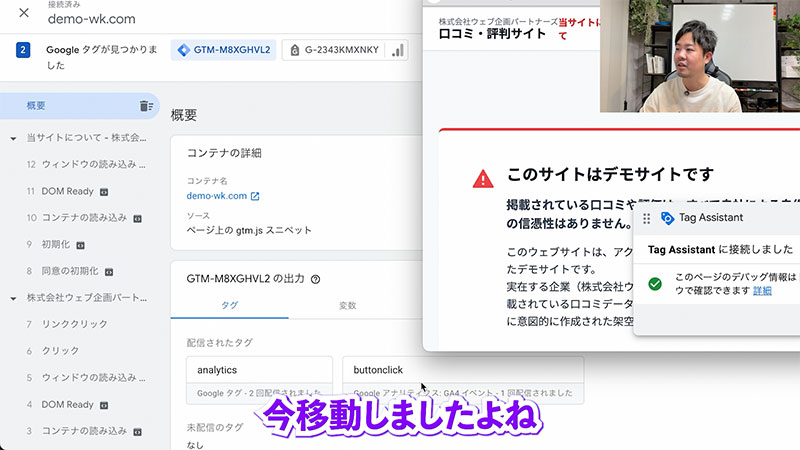This screenshot has width=800, height=450.
Task: Click the presenter webcam video overlay
Action: [x=699, y=56]
